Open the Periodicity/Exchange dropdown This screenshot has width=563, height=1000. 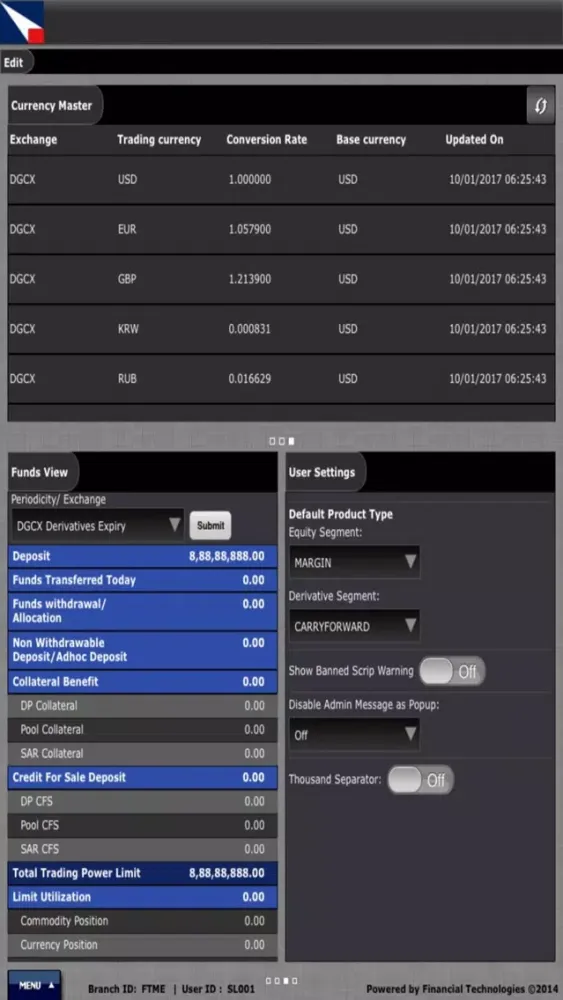click(x=98, y=526)
